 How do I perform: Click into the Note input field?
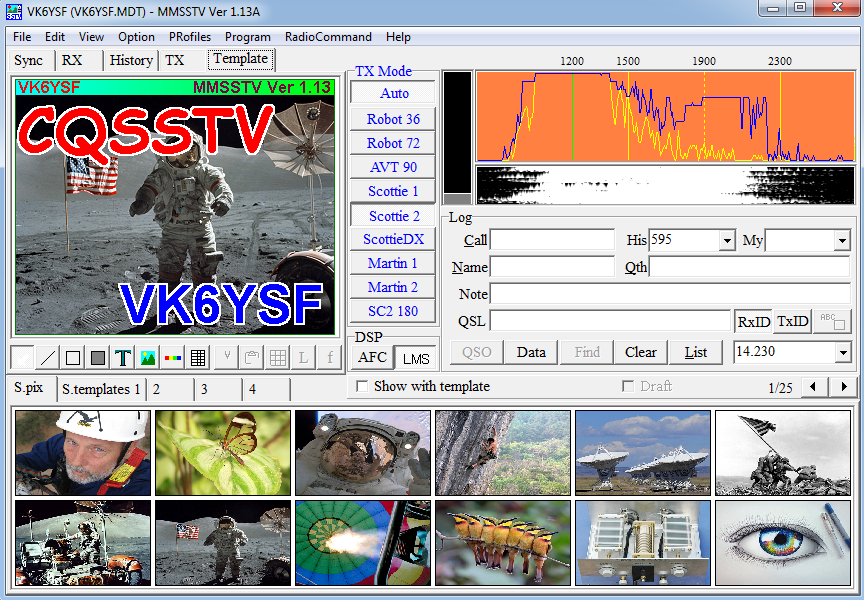click(670, 294)
